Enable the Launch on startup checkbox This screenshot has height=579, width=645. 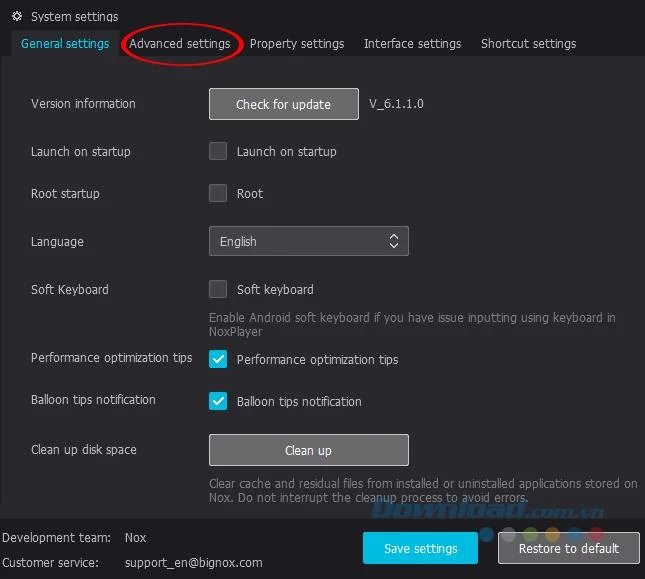218,151
